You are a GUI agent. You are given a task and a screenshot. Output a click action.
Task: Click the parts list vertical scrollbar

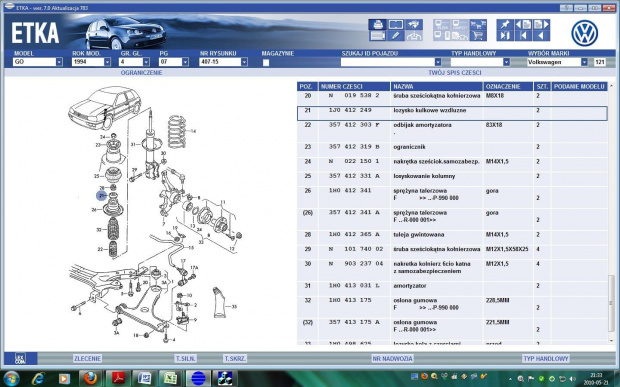point(611,213)
